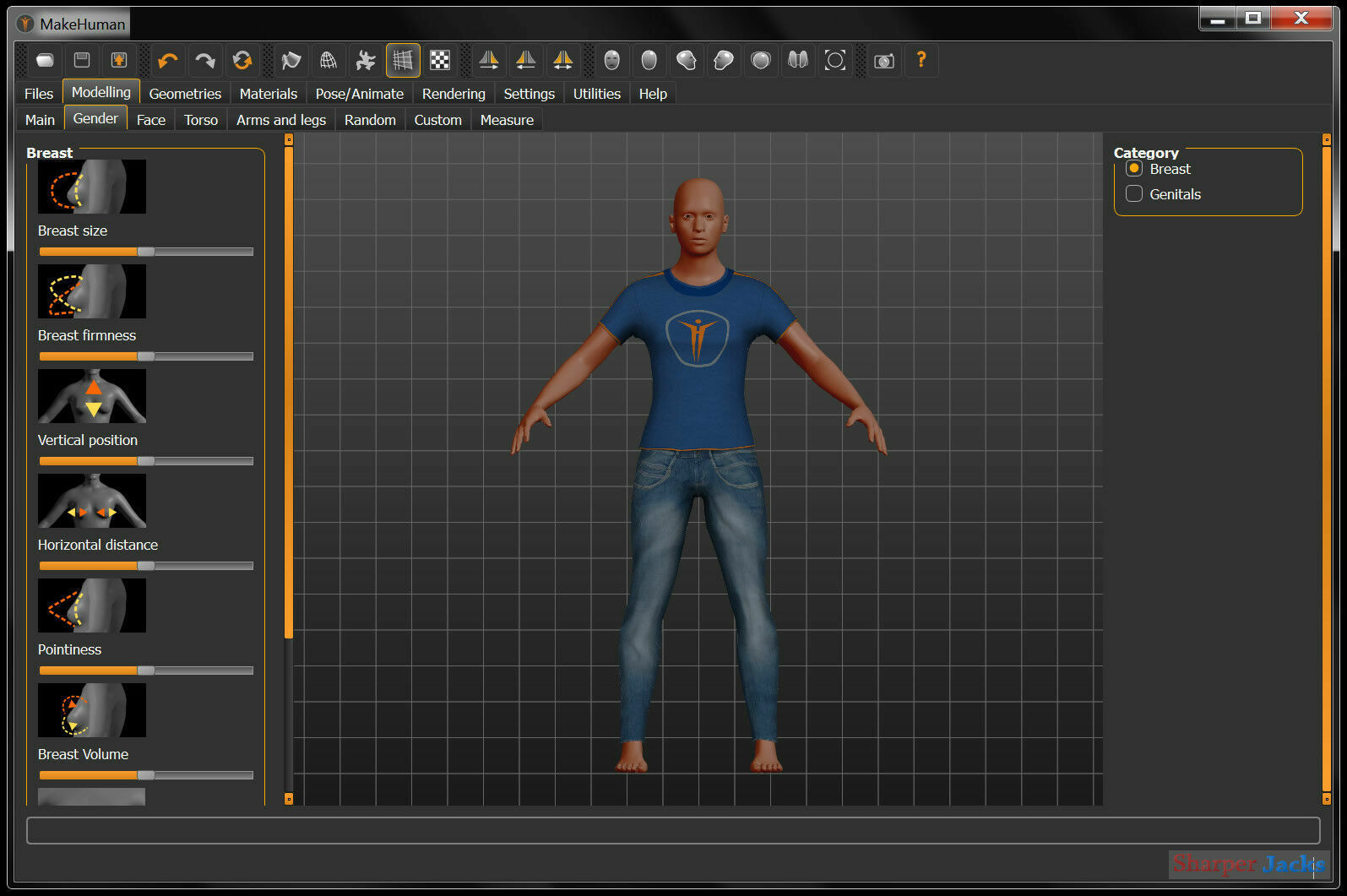Click the Pointiness thumbnail image
The image size is (1347, 896).
coord(92,605)
